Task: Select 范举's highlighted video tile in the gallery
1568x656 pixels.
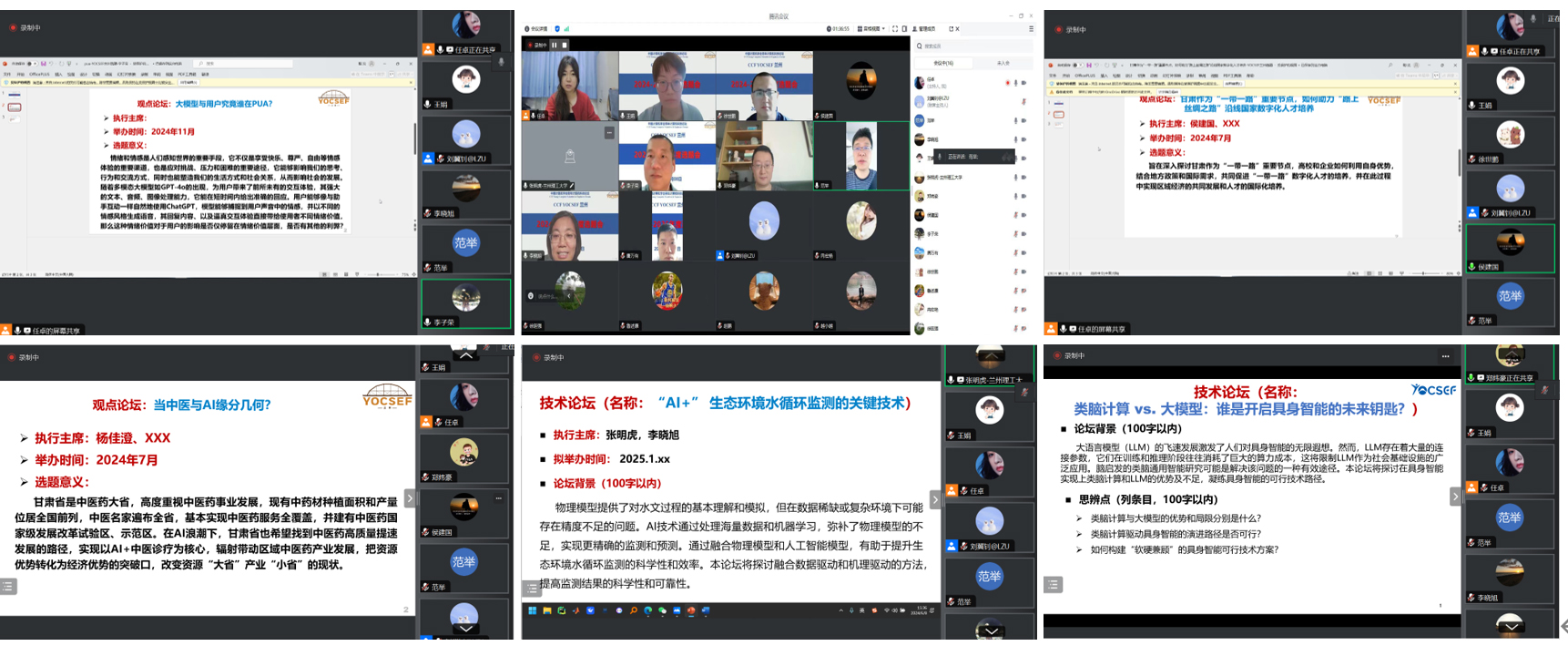Action: (860, 156)
